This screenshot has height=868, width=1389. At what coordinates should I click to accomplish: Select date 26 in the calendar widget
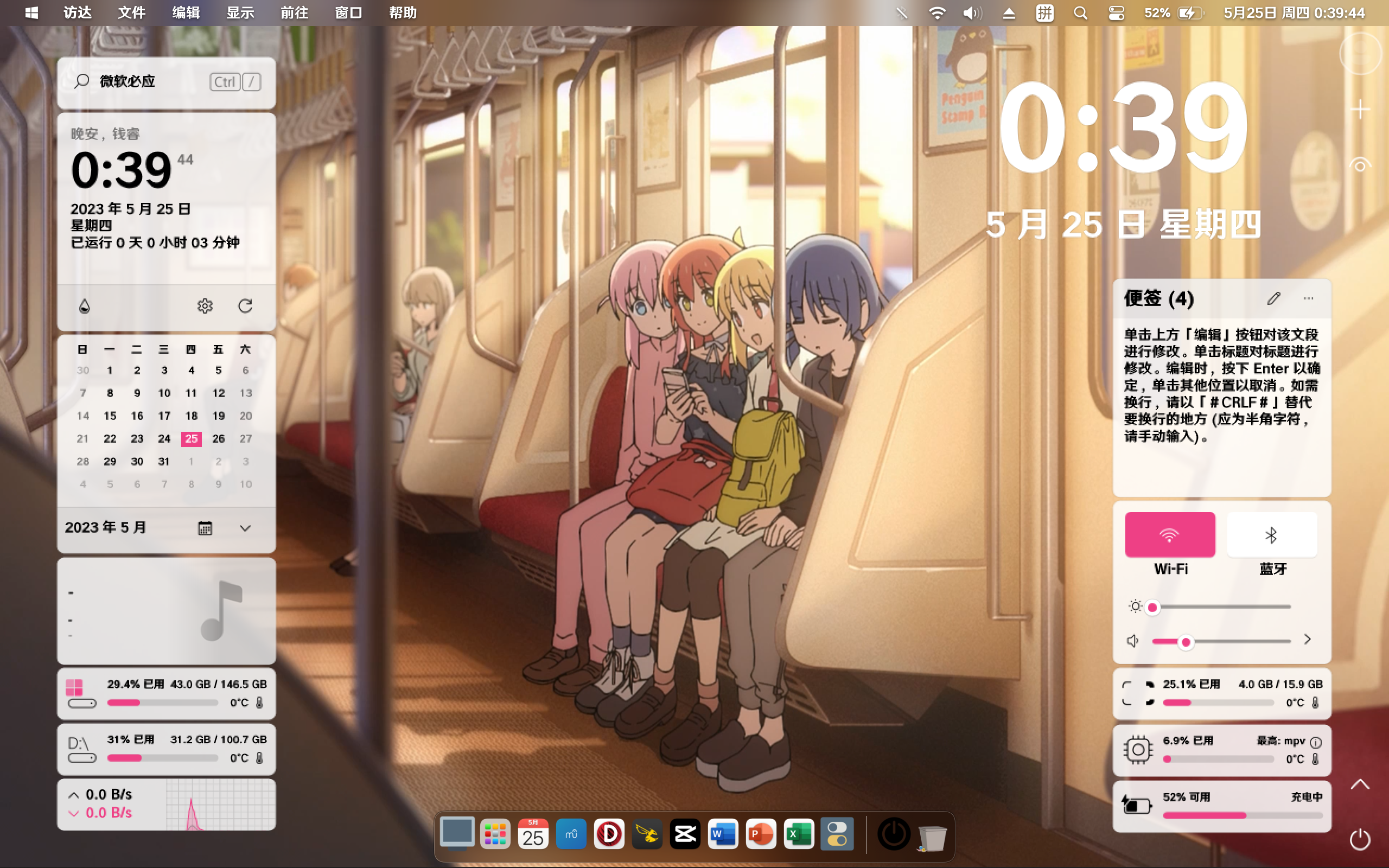coord(218,438)
